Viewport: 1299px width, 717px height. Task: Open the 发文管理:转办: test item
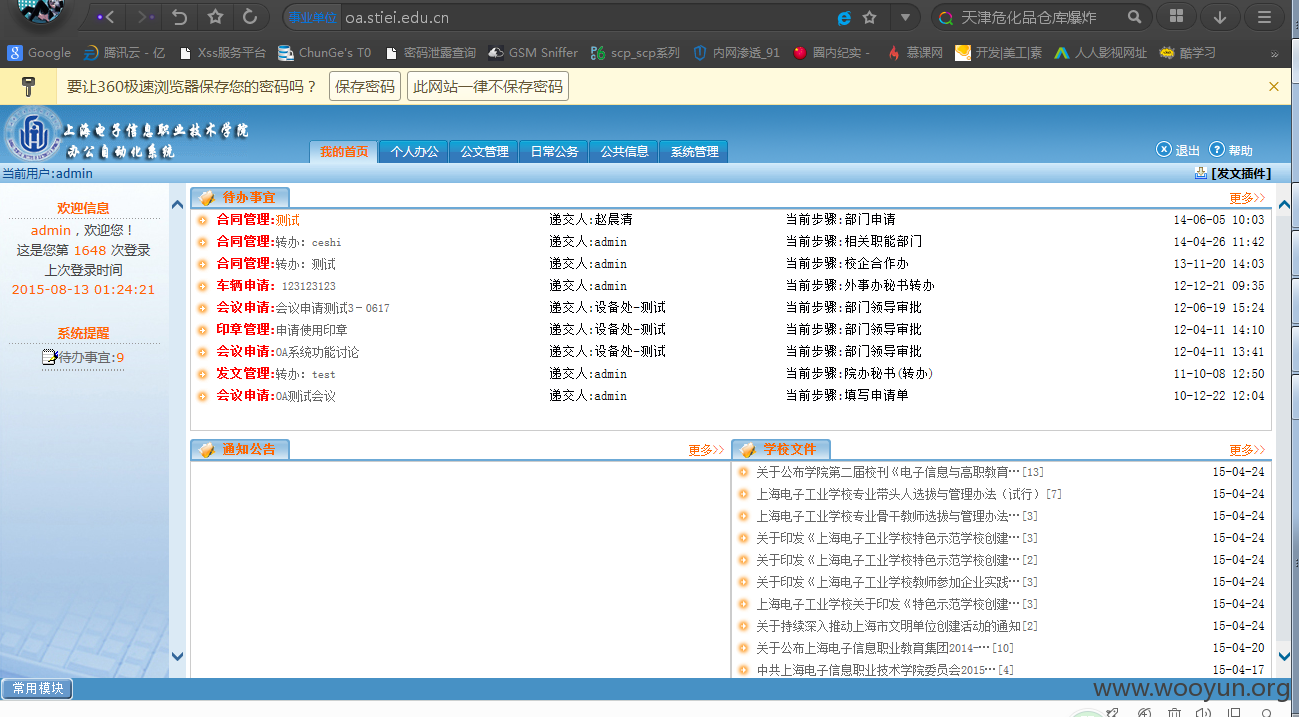[276, 374]
